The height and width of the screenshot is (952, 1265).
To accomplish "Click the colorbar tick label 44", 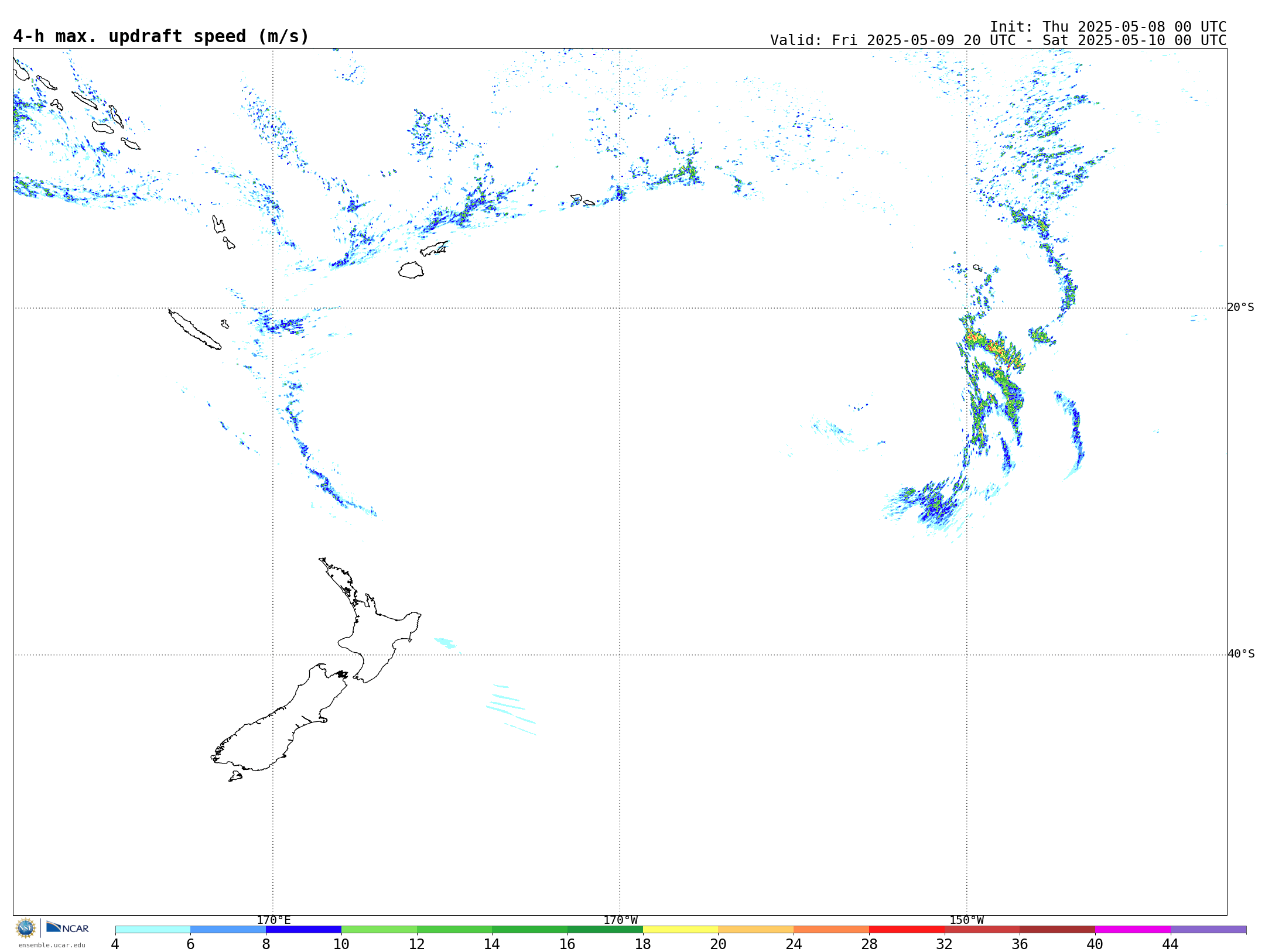I will [x=1171, y=944].
